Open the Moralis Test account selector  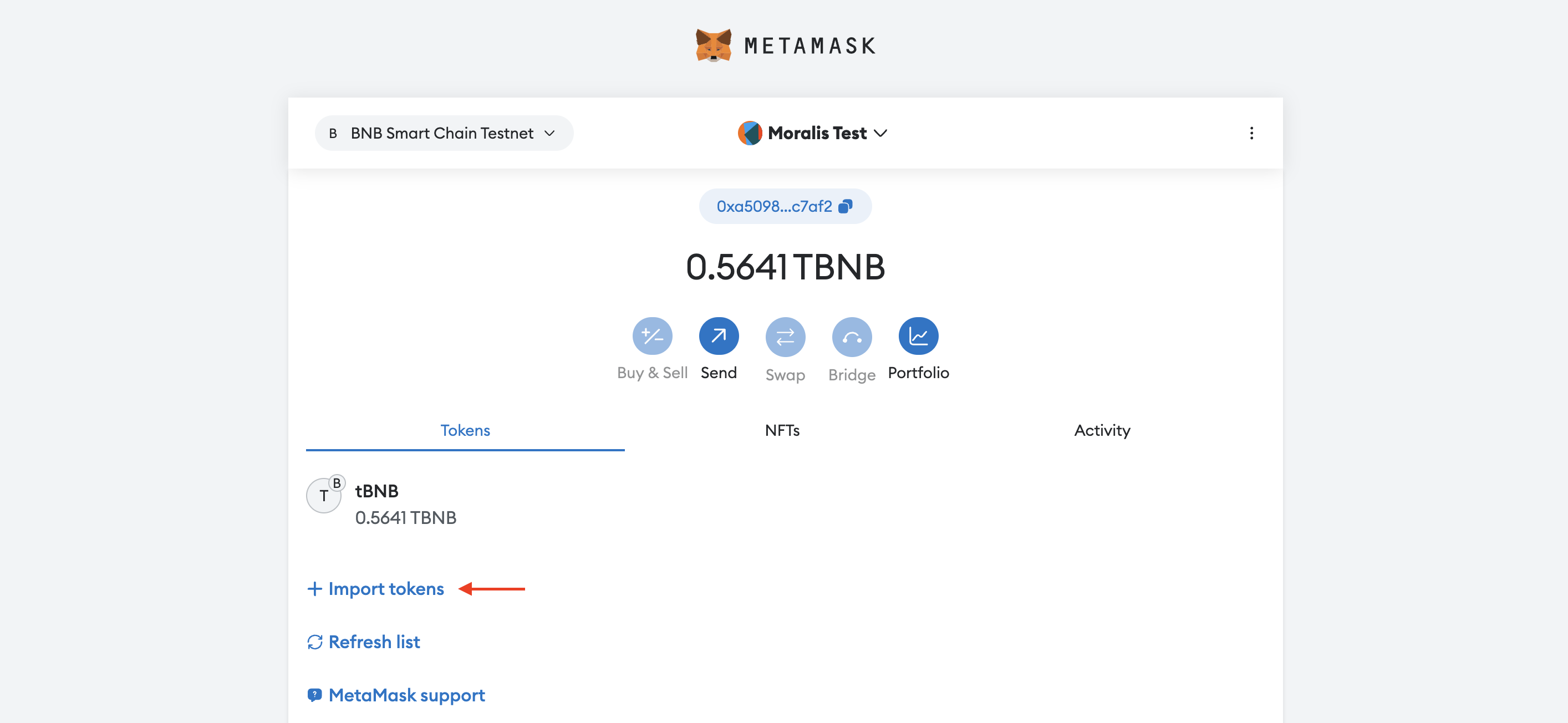coord(813,133)
